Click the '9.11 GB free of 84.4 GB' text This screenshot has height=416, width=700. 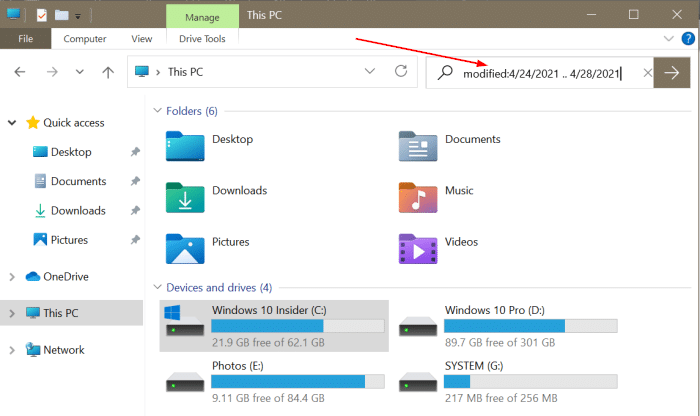(268, 398)
